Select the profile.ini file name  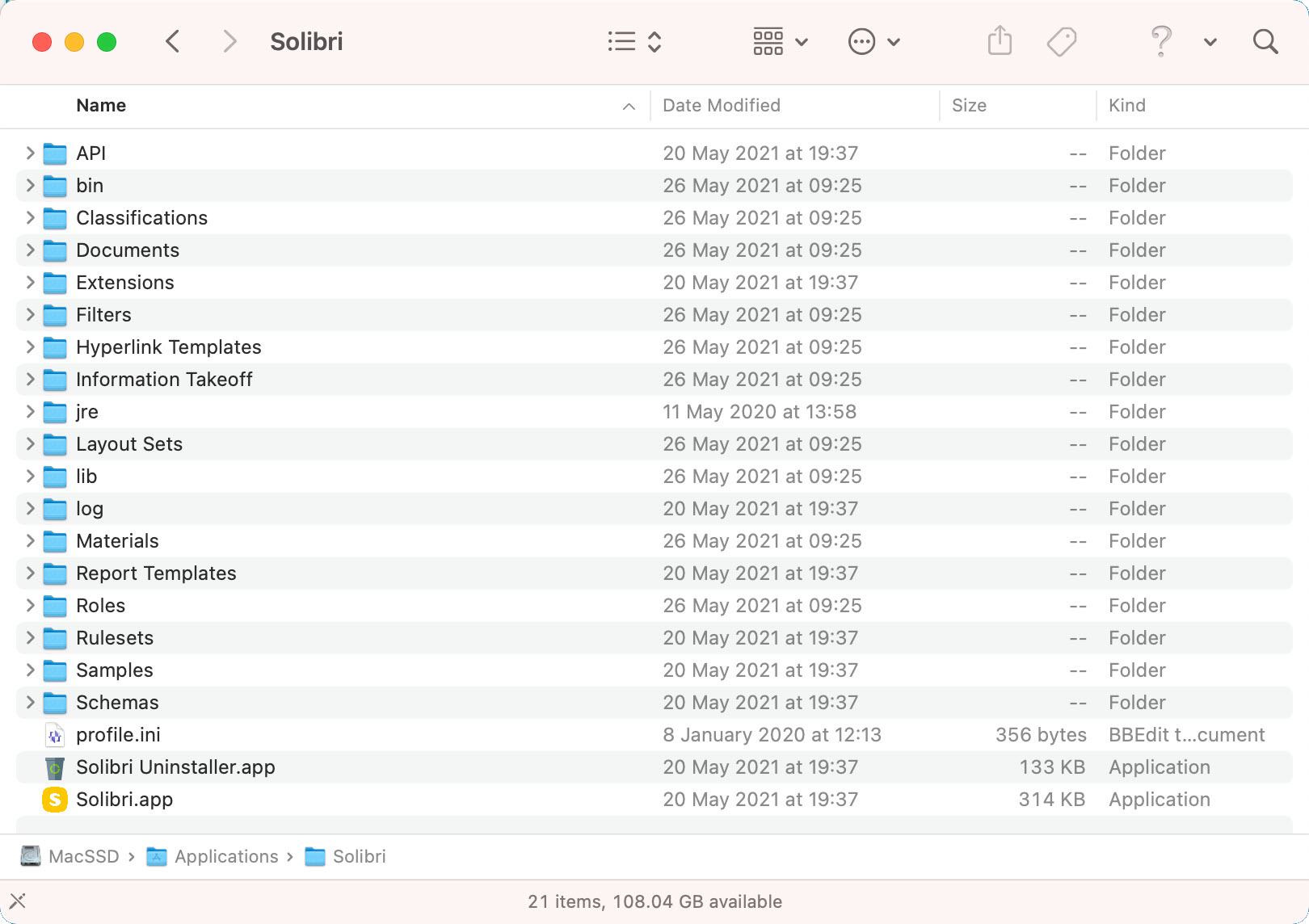pos(118,734)
